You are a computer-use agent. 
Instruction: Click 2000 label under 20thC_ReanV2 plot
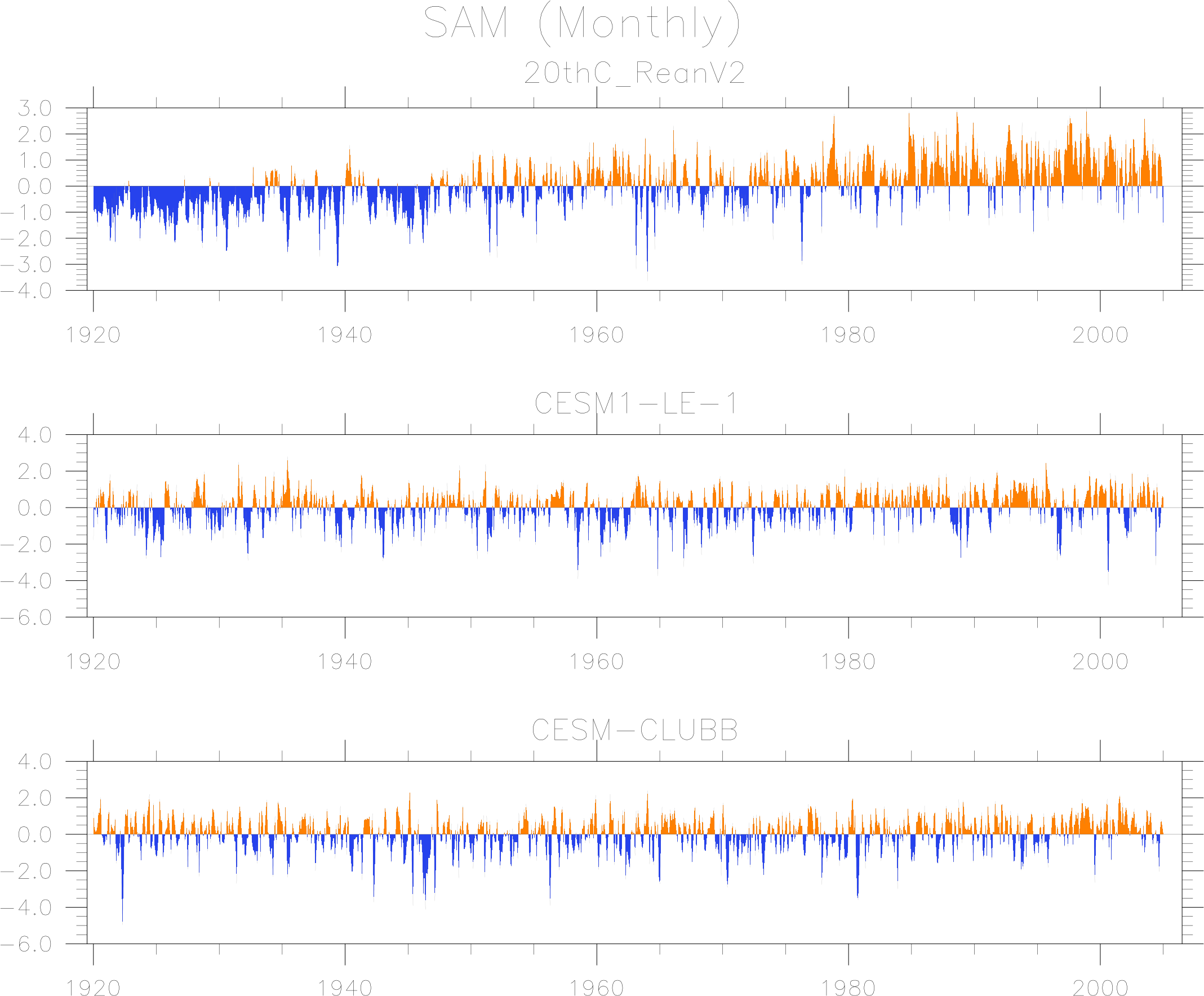coord(1100,335)
